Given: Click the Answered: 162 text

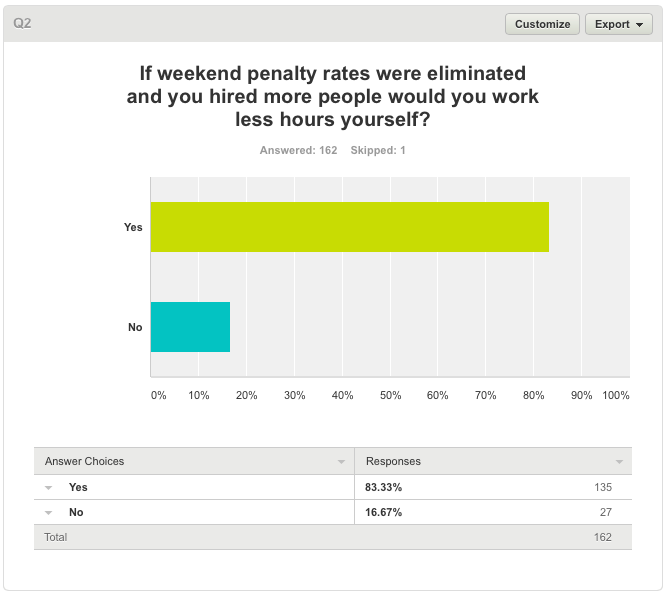Looking at the screenshot, I should pos(298,151).
